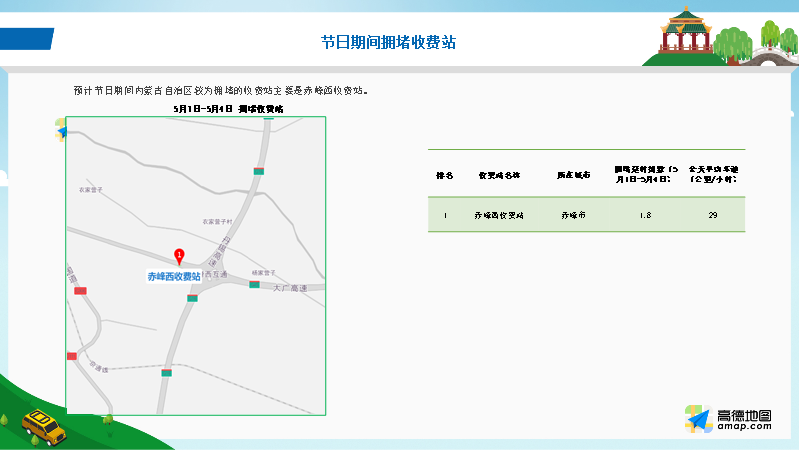Click the blue banner tab at left edge
The height and width of the screenshot is (451, 800).
(26, 39)
